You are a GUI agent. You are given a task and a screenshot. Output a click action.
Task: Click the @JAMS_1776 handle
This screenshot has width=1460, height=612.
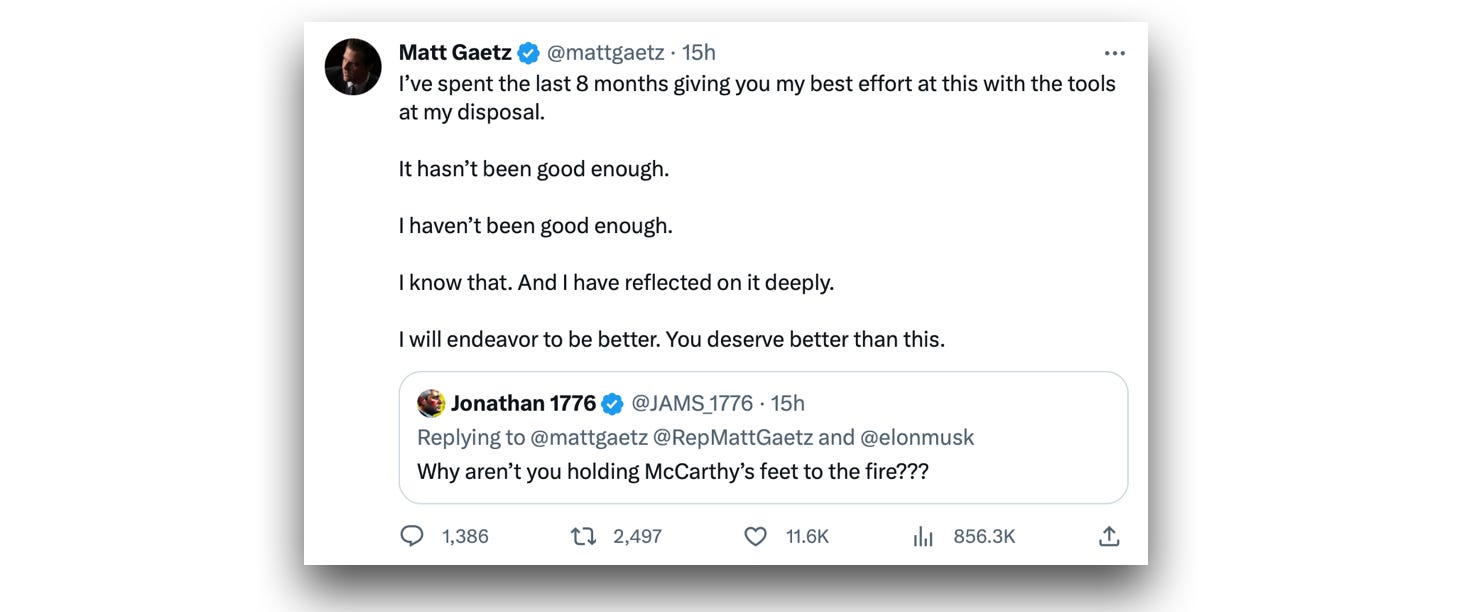(x=692, y=403)
